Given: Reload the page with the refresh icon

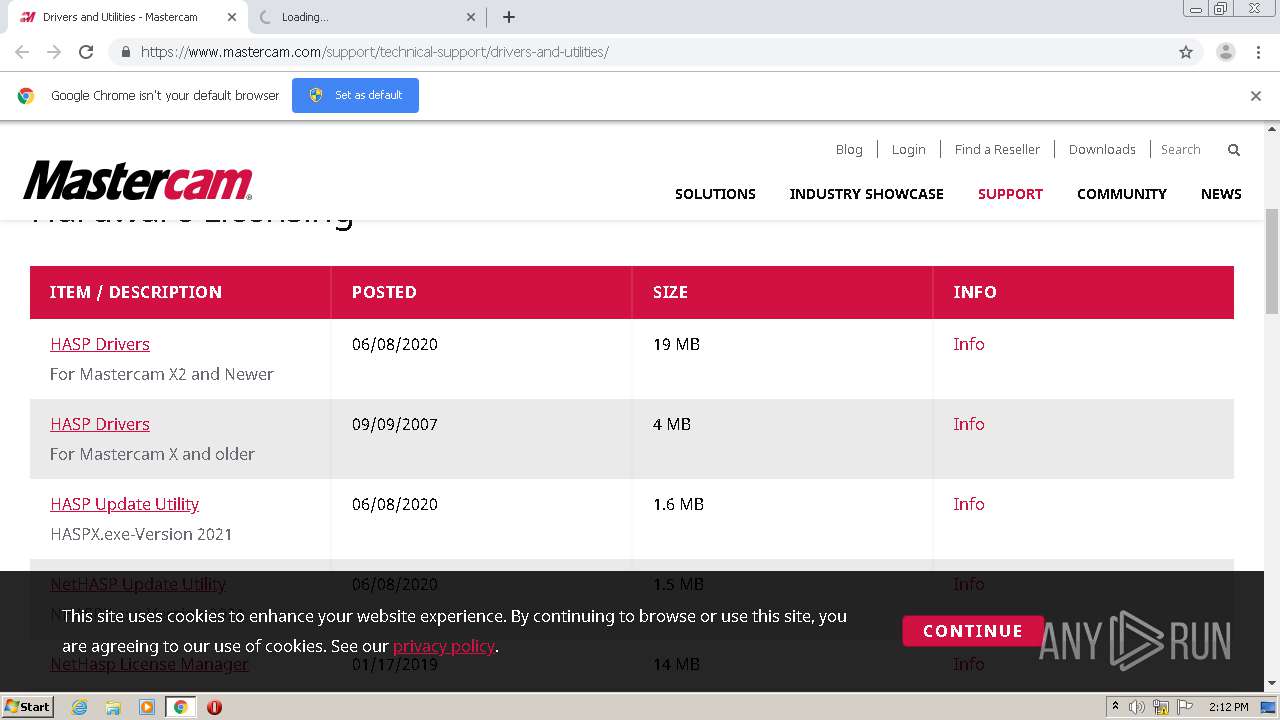Looking at the screenshot, I should [x=86, y=52].
